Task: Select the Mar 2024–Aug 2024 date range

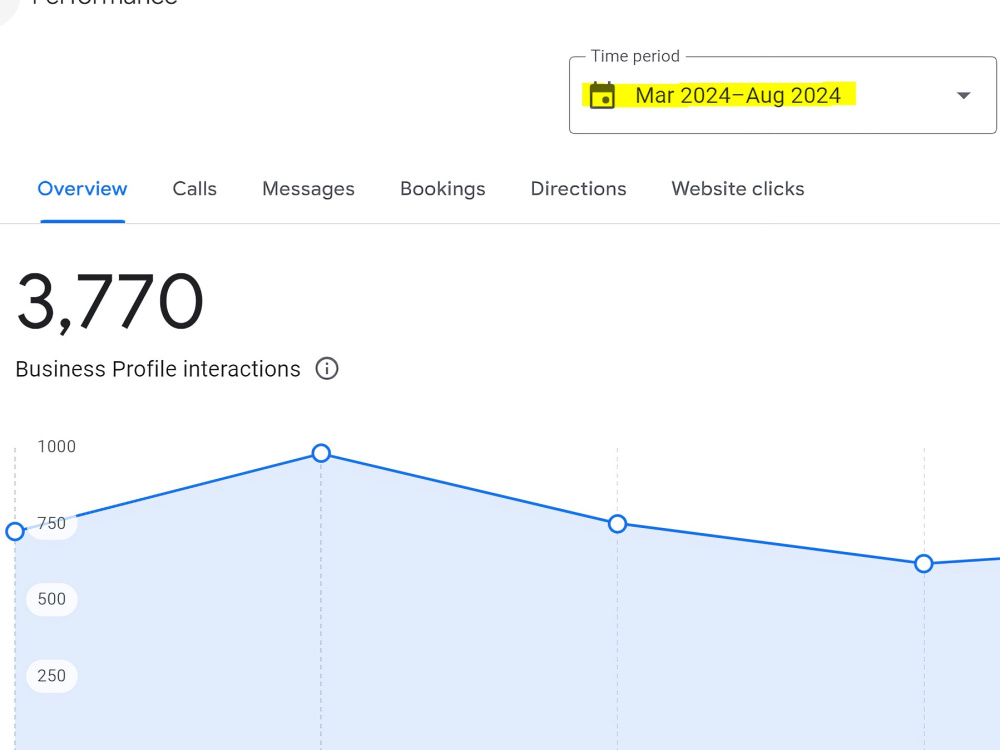Action: [x=738, y=96]
